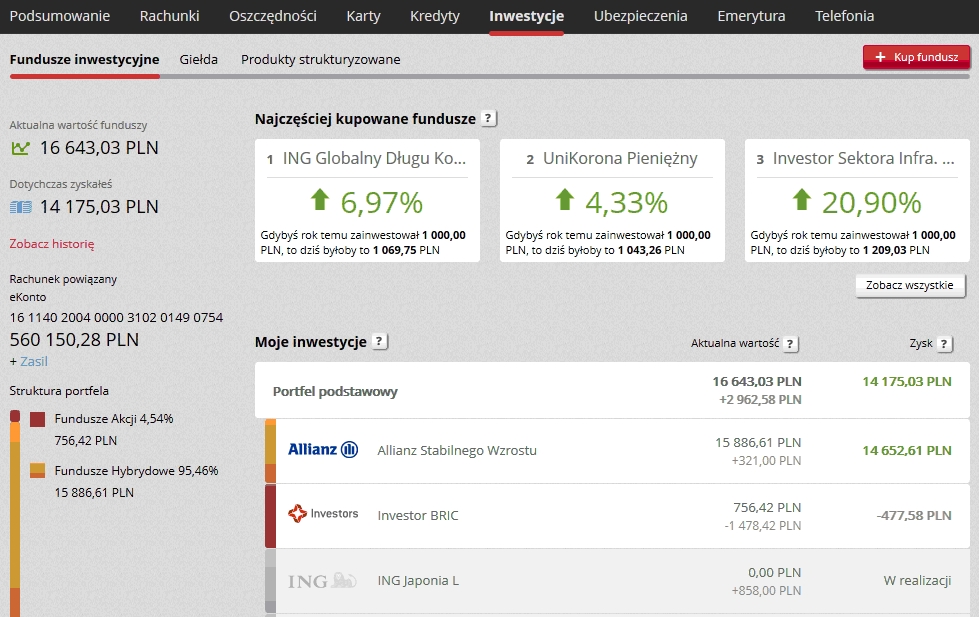
Task: Go to Rachunki section
Action: (170, 16)
